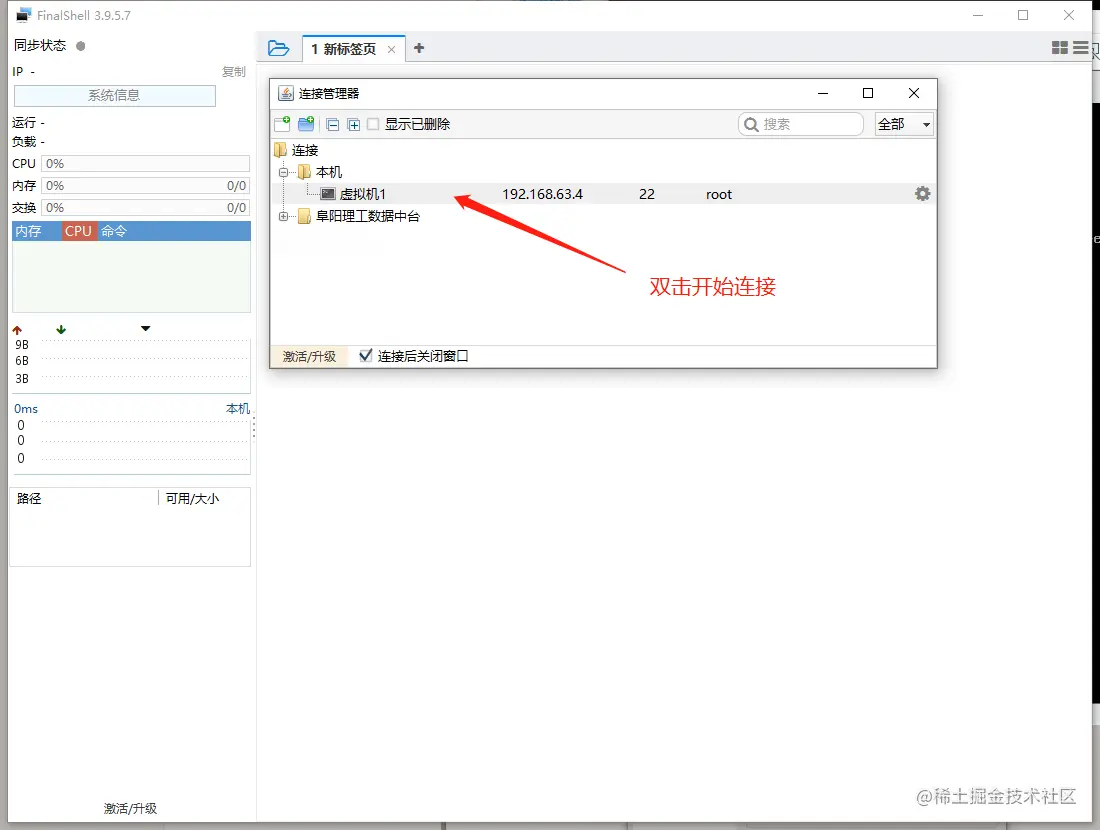
Task: Click 激活/升级 at bottom of sidebar
Action: coord(130,808)
